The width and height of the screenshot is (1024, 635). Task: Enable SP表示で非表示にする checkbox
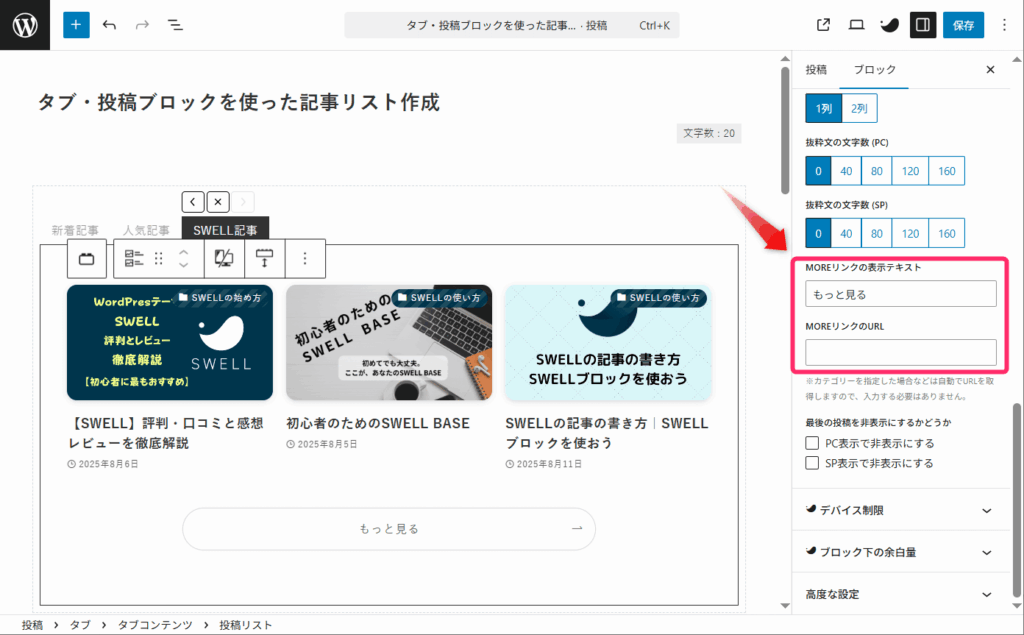812,463
